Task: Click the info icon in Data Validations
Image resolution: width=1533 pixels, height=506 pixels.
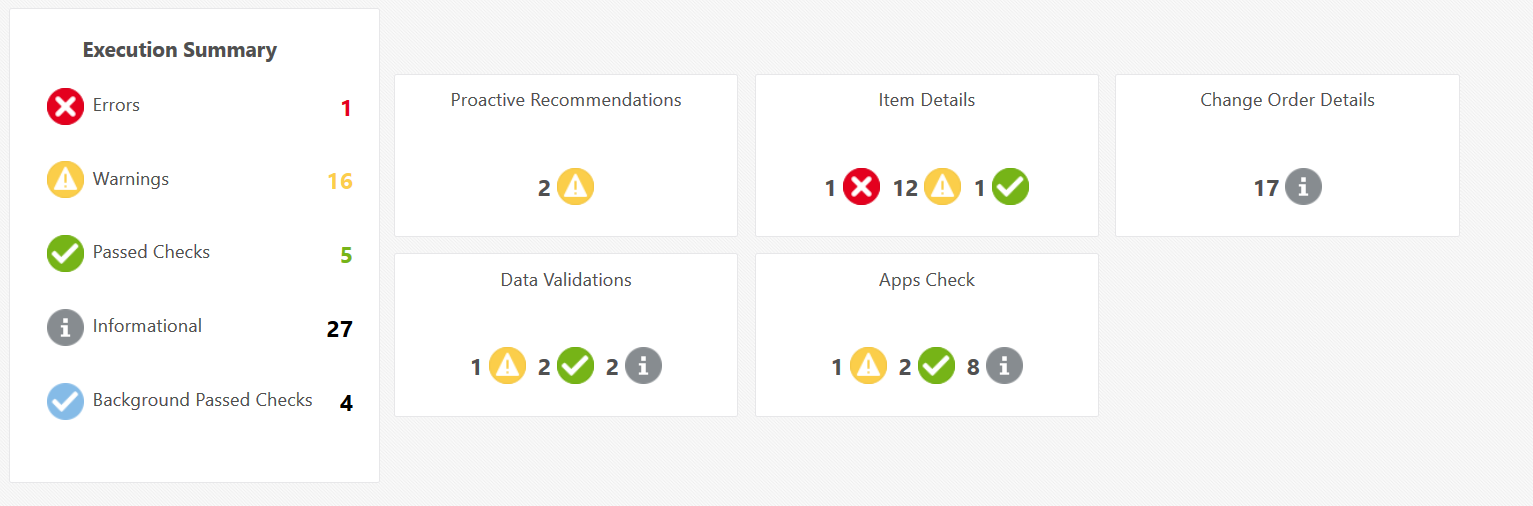Action: pyautogui.click(x=643, y=366)
